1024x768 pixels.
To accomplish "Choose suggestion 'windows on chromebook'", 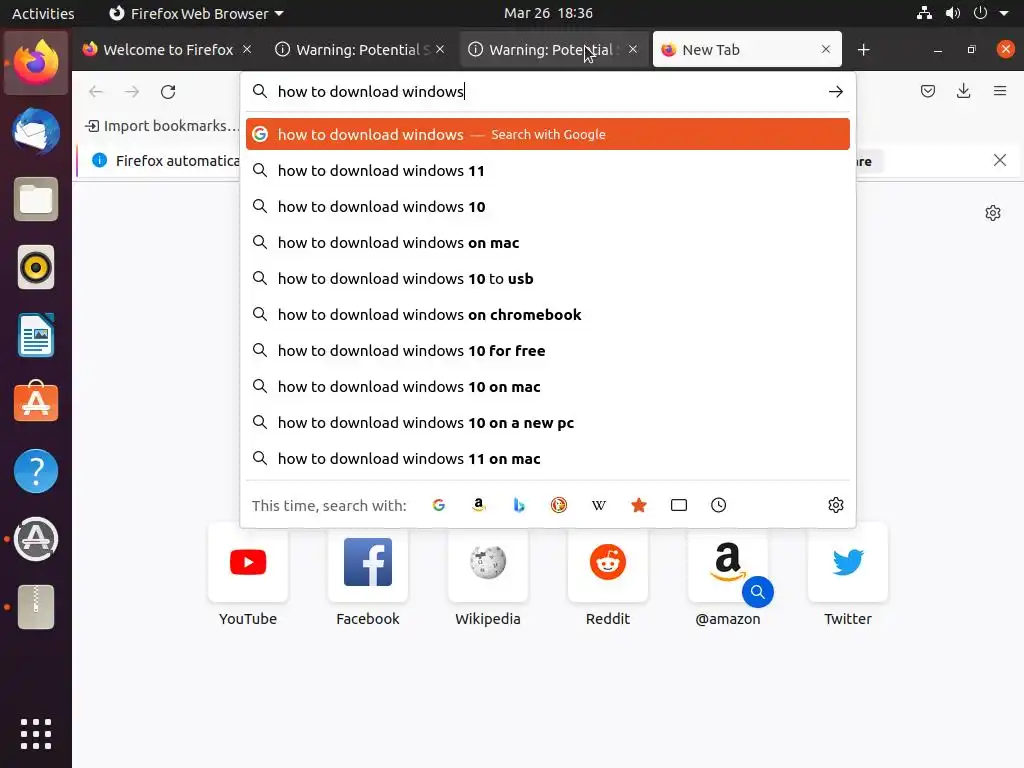I will (x=548, y=314).
